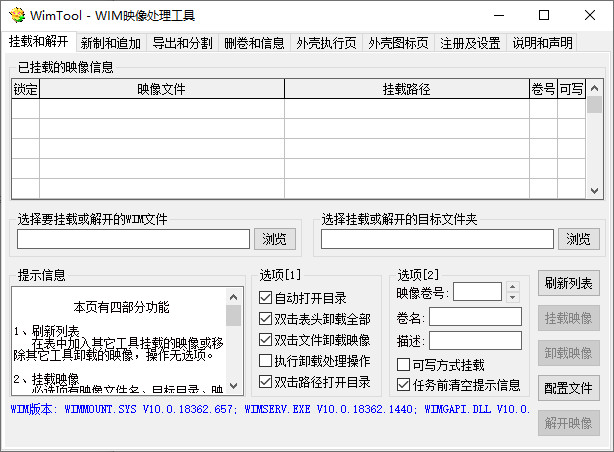Click the 映像文件 column header
This screenshot has width=614, height=452.
(x=162, y=89)
